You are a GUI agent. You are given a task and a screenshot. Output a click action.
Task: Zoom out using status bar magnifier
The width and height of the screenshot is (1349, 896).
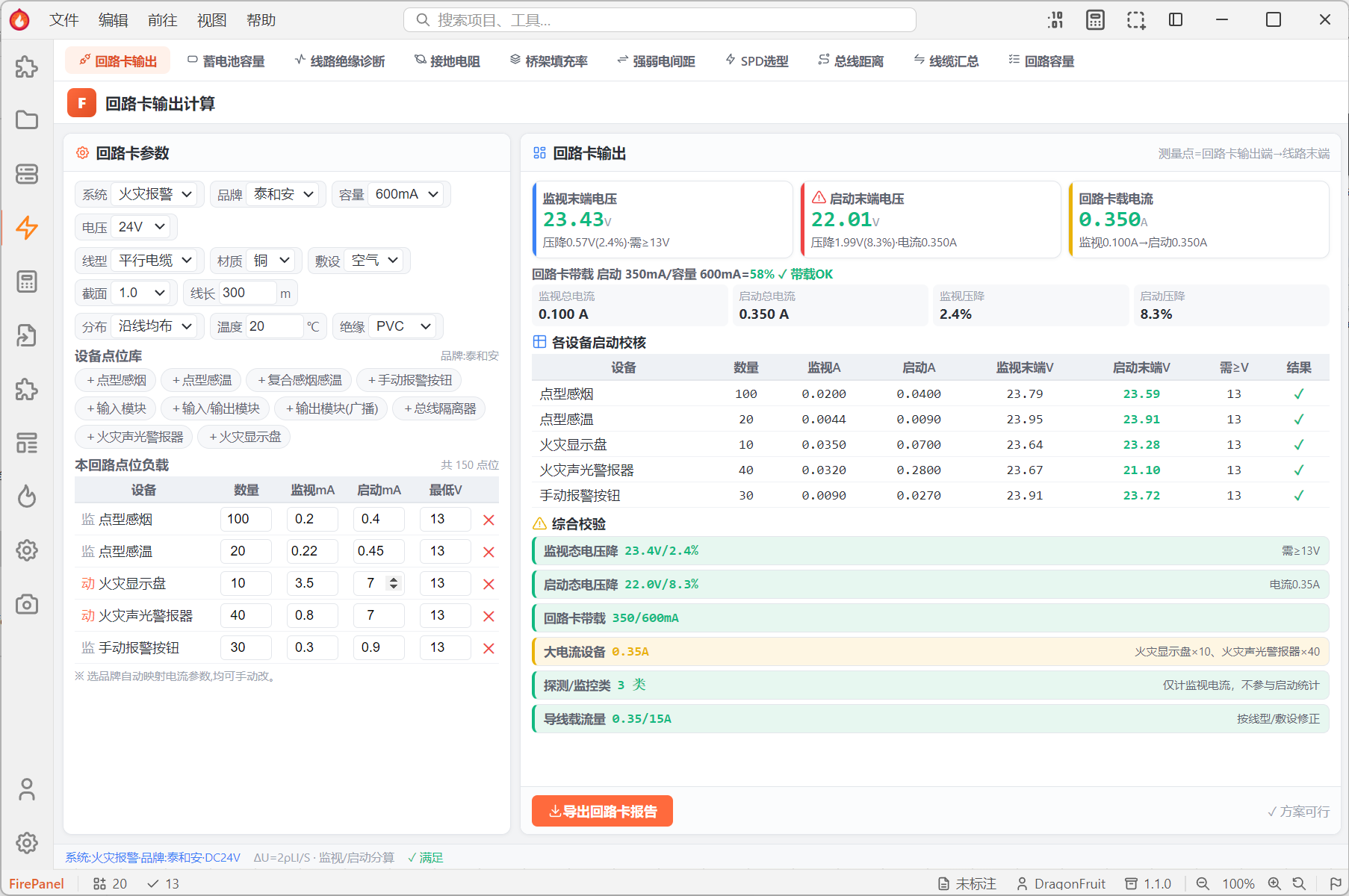coord(1203,883)
